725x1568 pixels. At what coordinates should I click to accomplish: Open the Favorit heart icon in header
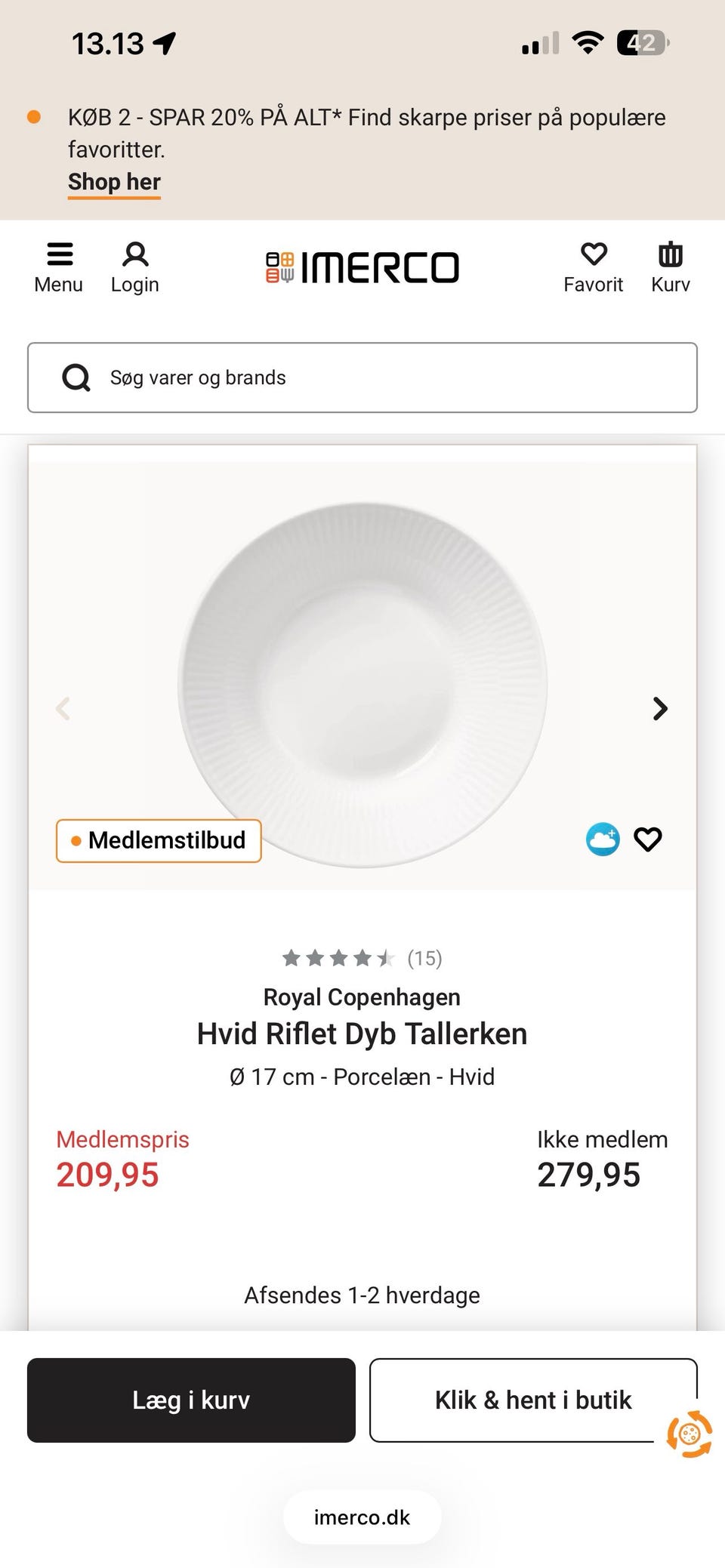594,255
